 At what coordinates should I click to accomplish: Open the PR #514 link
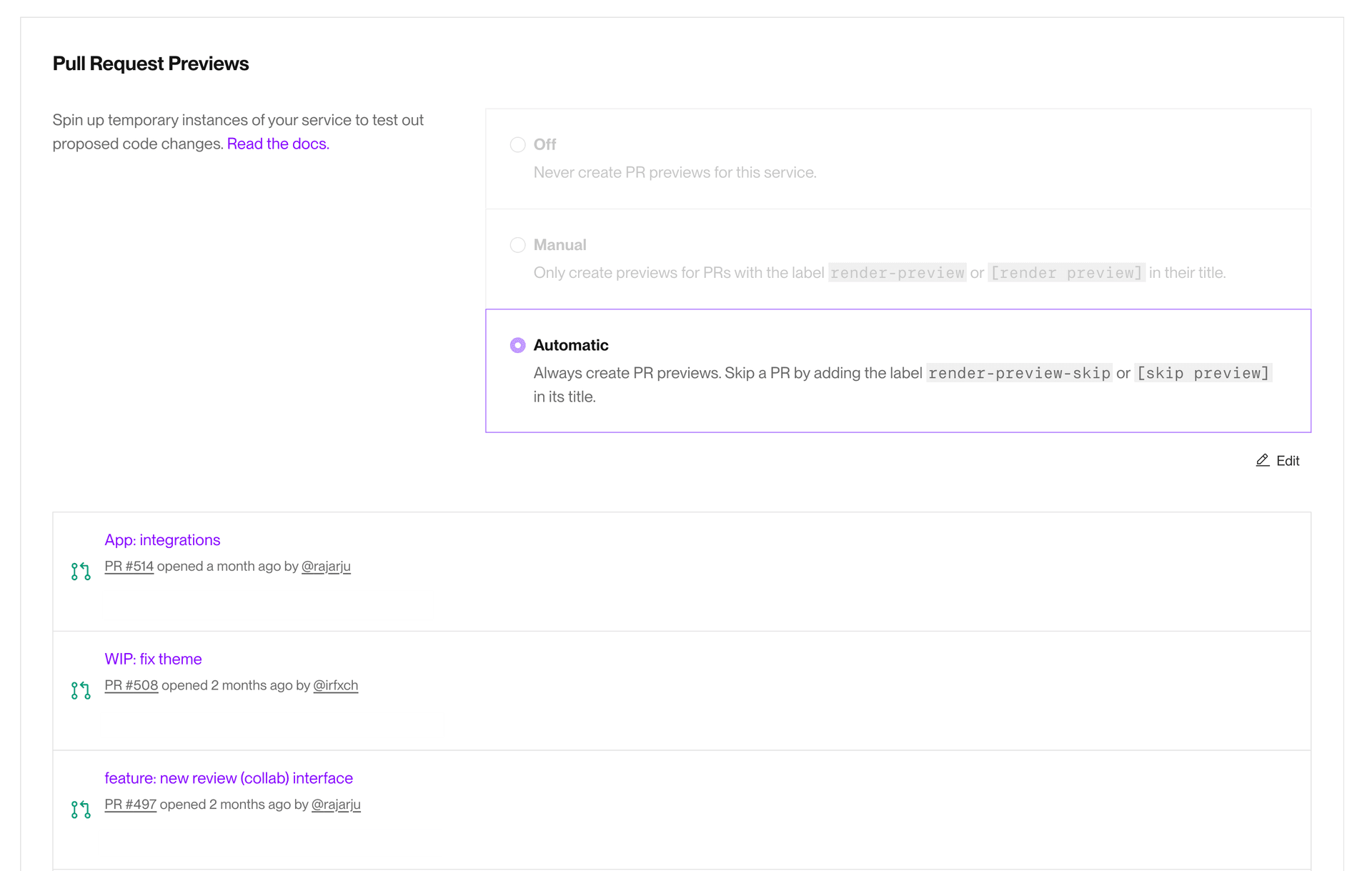(129, 566)
